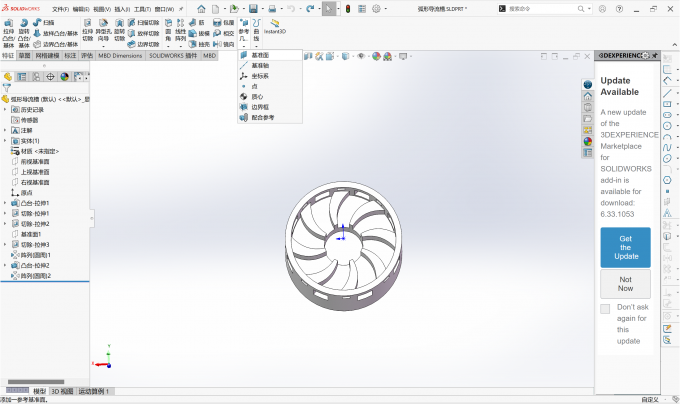Expand the 切除-拉伸3 feature node
680x404 pixels.
[x=5, y=244]
